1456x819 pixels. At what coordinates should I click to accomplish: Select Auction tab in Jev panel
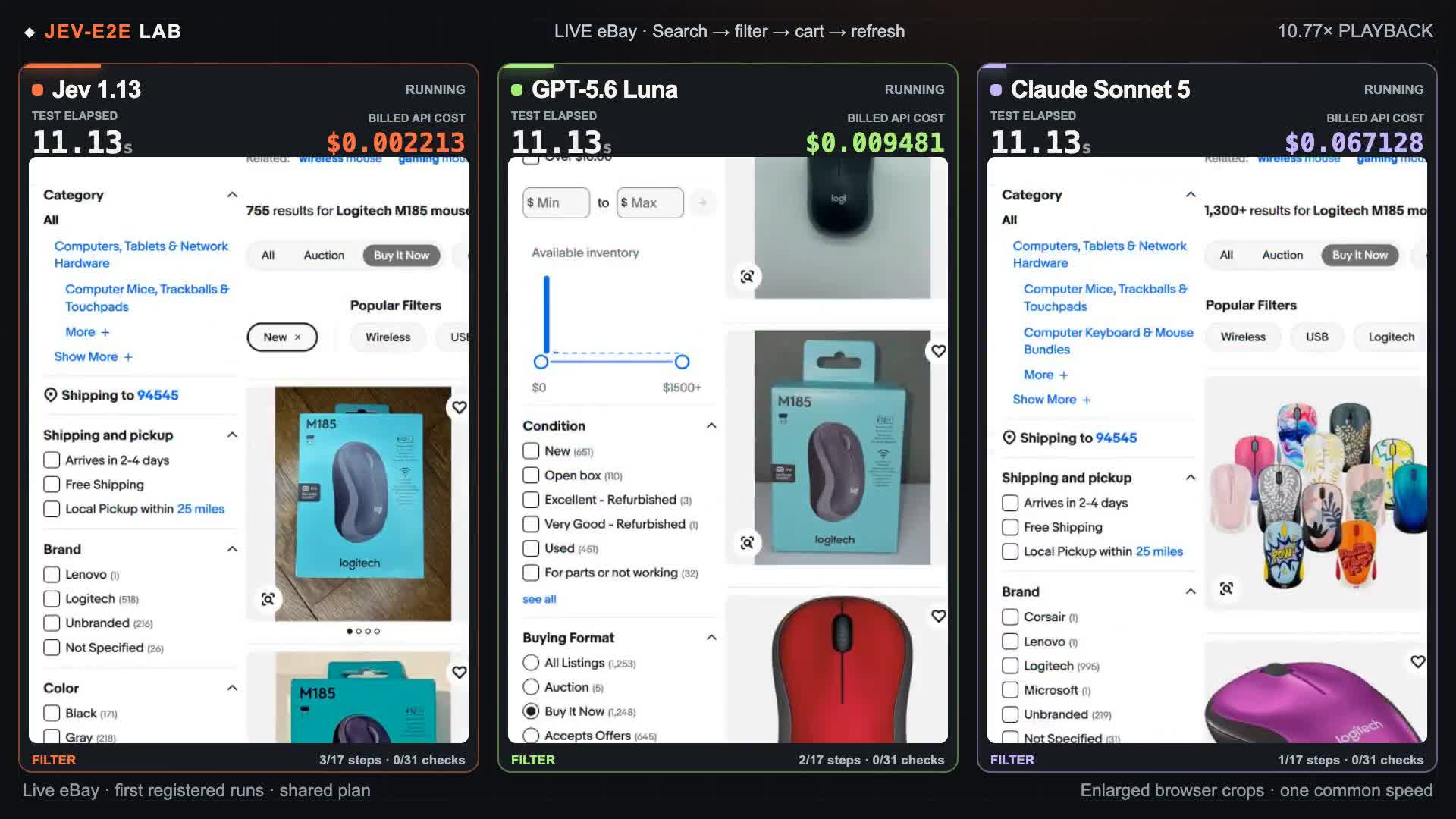[324, 256]
